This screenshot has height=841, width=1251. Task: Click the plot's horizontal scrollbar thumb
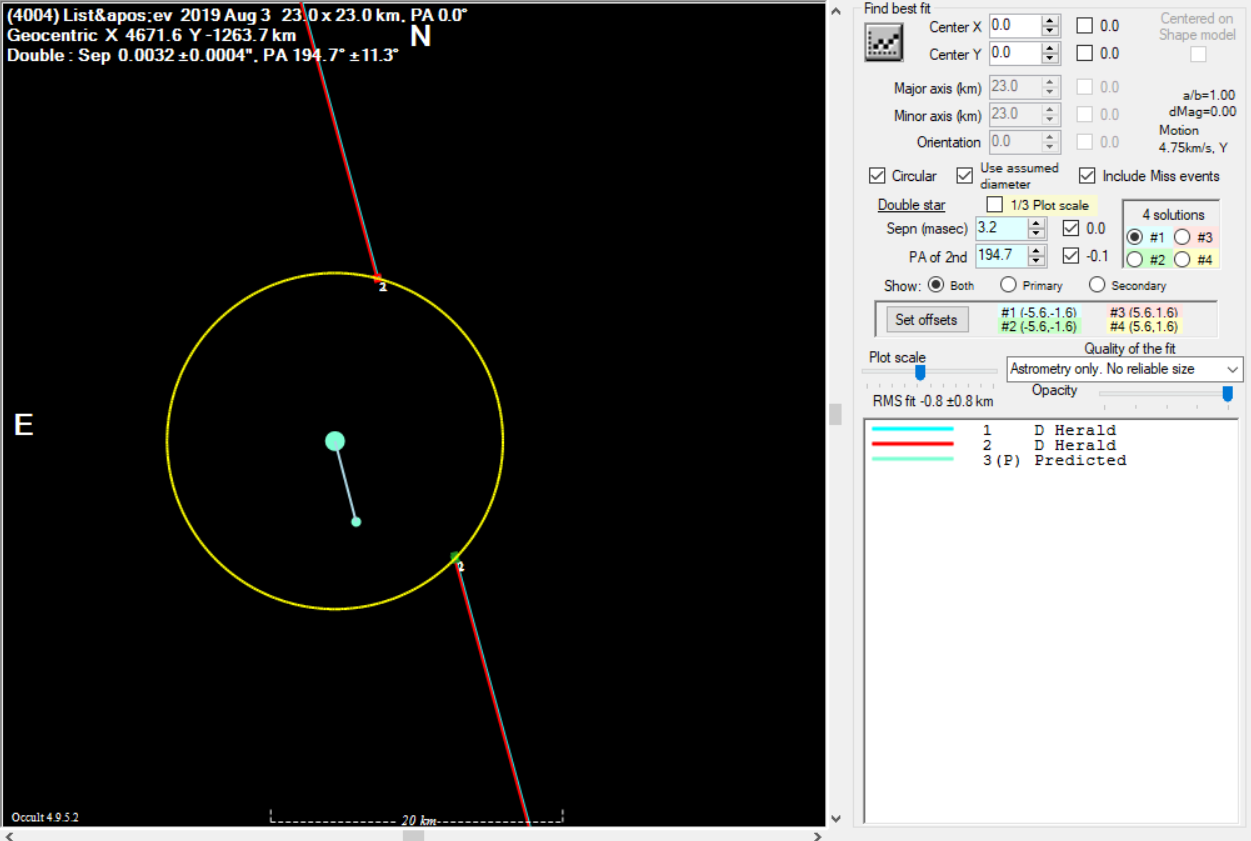click(x=413, y=835)
